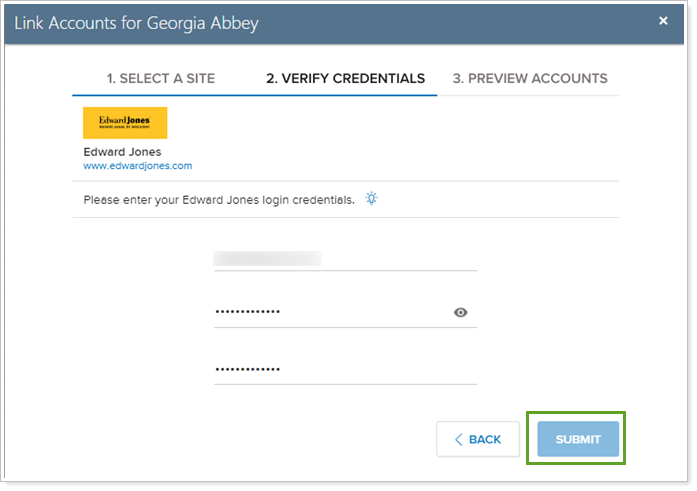Viewport: 697px width, 491px height.
Task: Click the gray underline below Preview Accounts
Action: coord(528,95)
